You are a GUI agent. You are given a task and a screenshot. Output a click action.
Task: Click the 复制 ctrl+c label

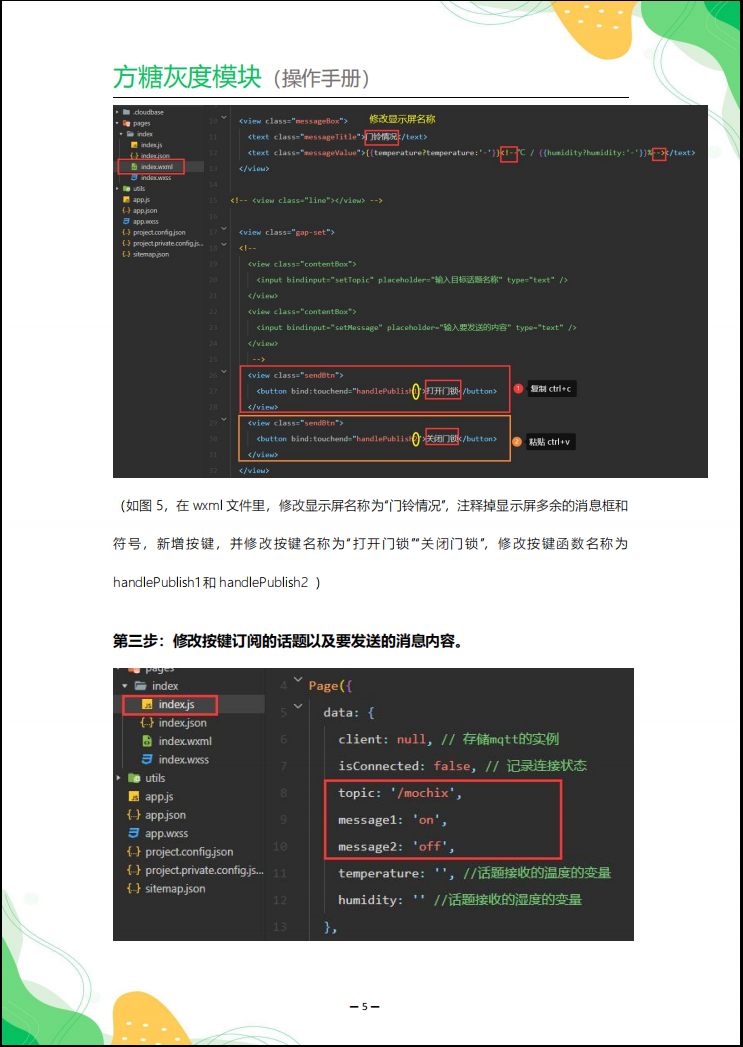click(551, 389)
